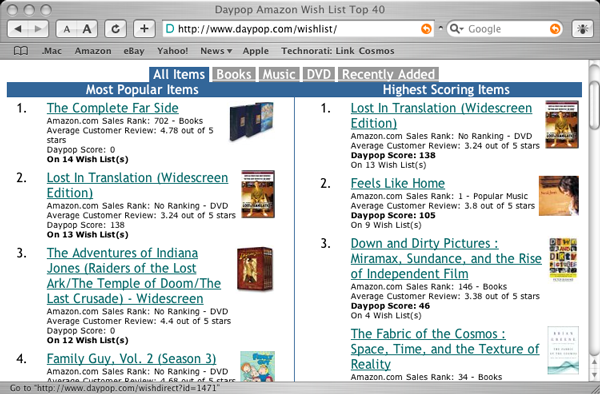Click 'On 12 Wish List(s)' text
The image size is (600, 394).
tap(88, 340)
